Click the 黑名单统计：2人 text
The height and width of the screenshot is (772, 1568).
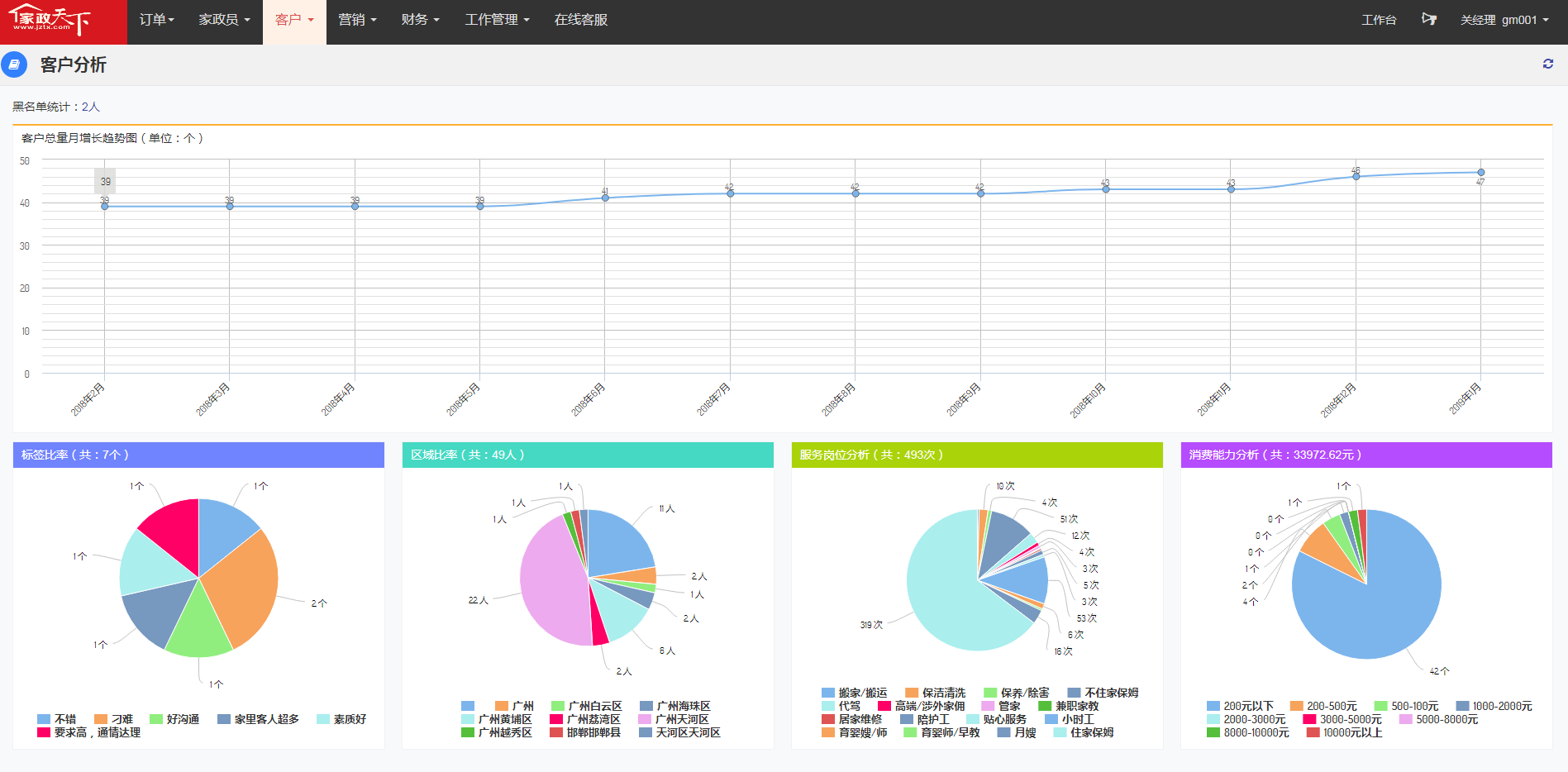(55, 107)
